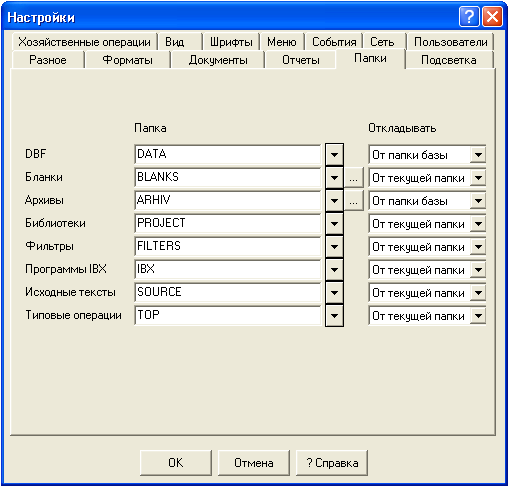Open help via Справка button
Viewport: 510px width, 487px height.
click(332, 463)
